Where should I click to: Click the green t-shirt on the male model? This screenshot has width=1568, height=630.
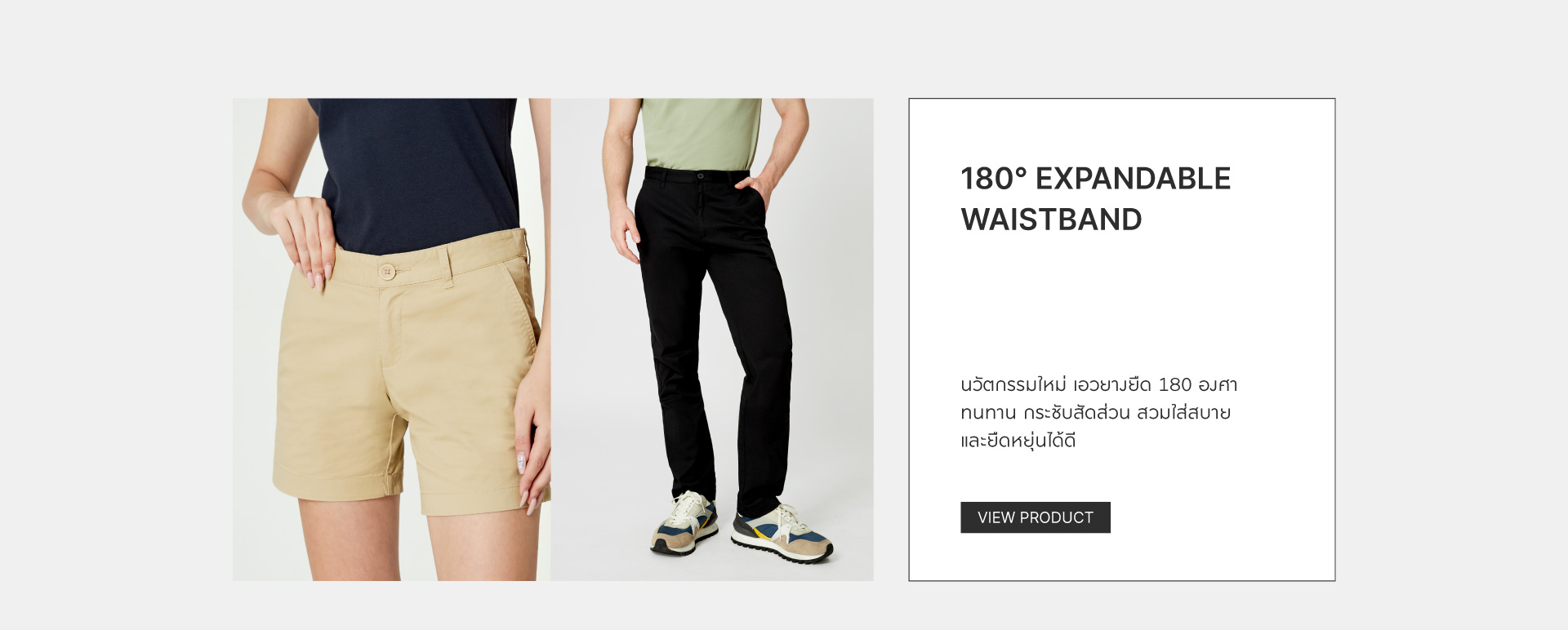[x=702, y=133]
